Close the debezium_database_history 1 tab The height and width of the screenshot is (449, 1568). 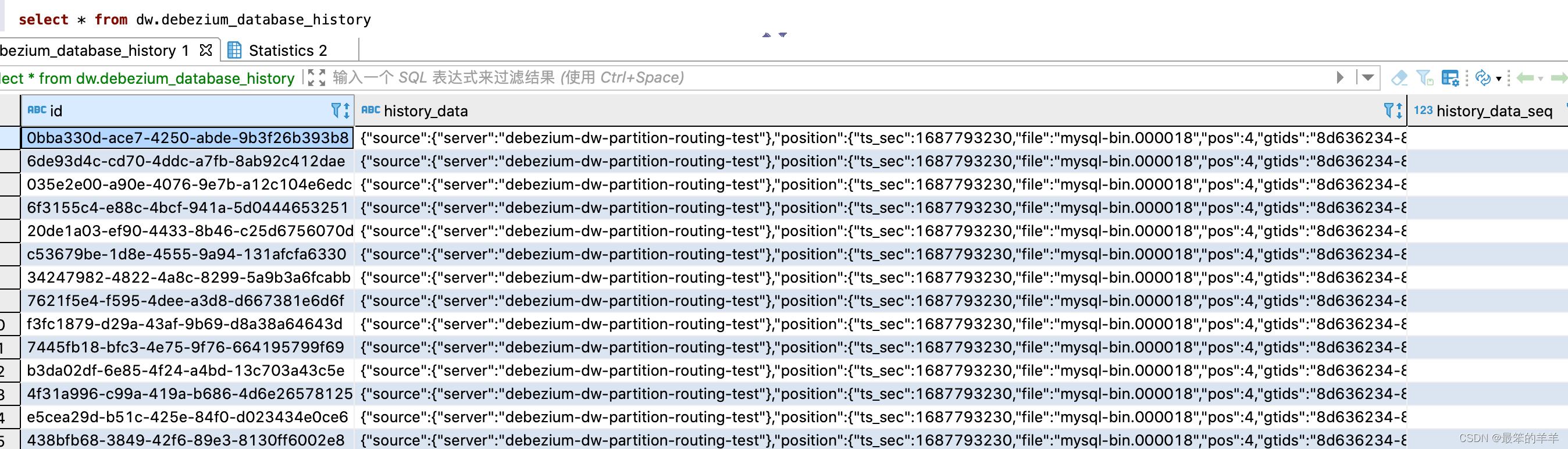pos(206,50)
